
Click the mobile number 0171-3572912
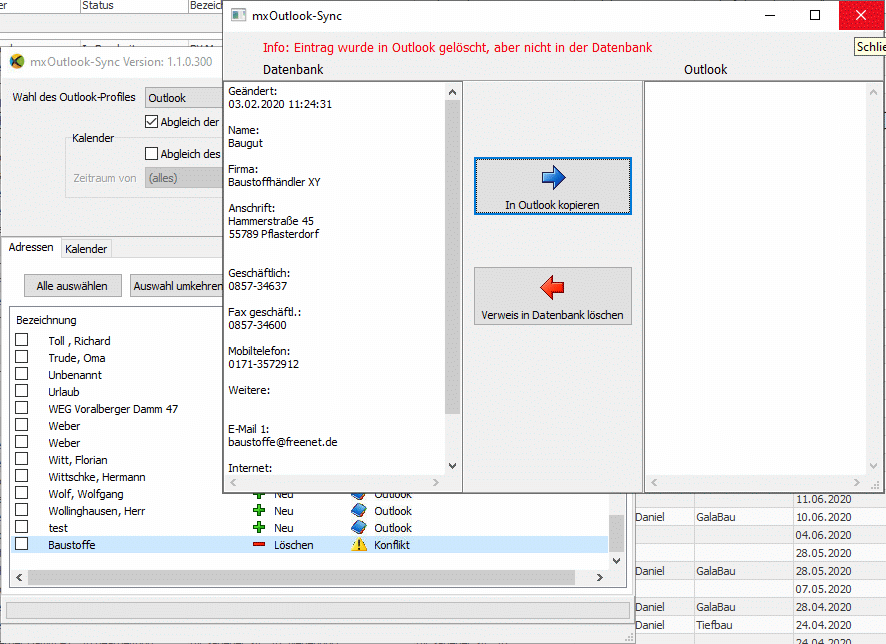[x=264, y=364]
